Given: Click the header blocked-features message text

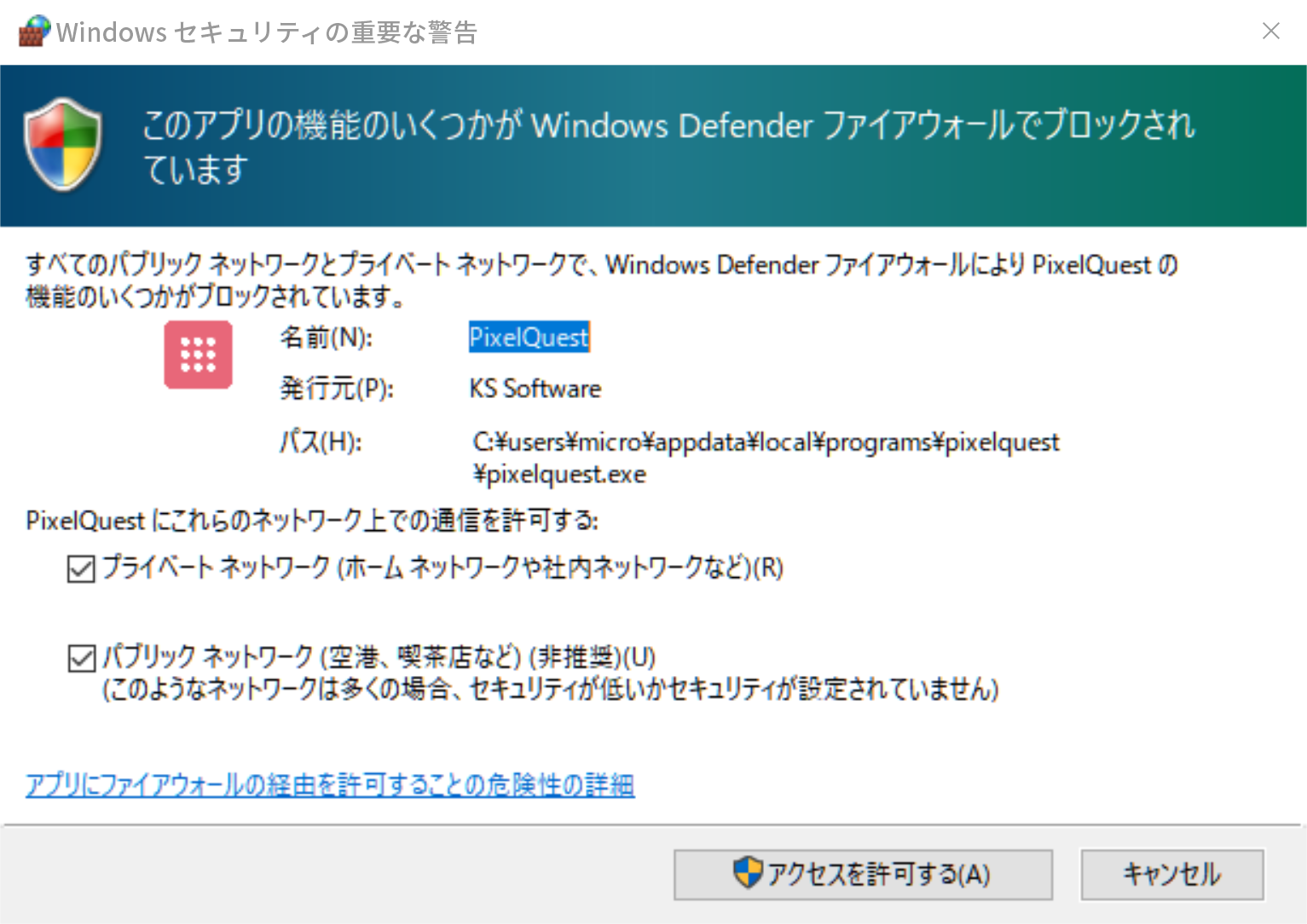Looking at the screenshot, I should (668, 147).
